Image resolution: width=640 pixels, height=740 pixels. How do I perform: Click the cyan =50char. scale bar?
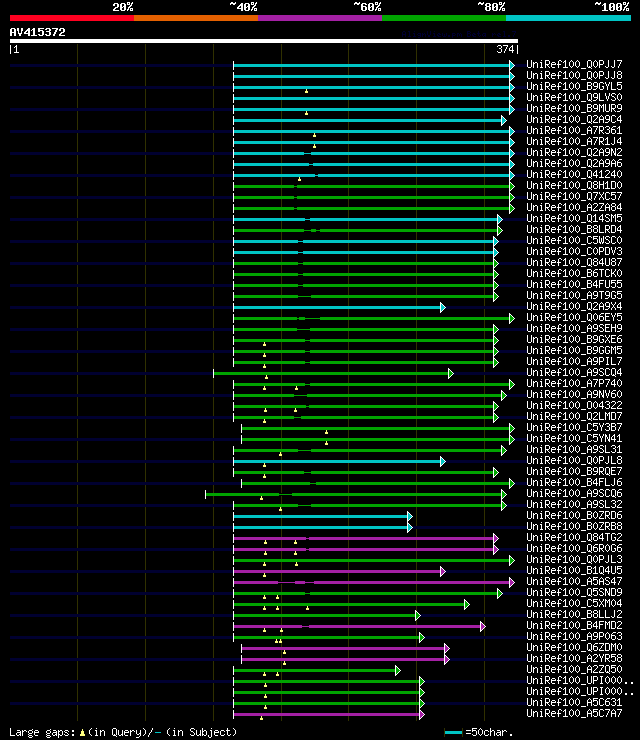[x=453, y=732]
